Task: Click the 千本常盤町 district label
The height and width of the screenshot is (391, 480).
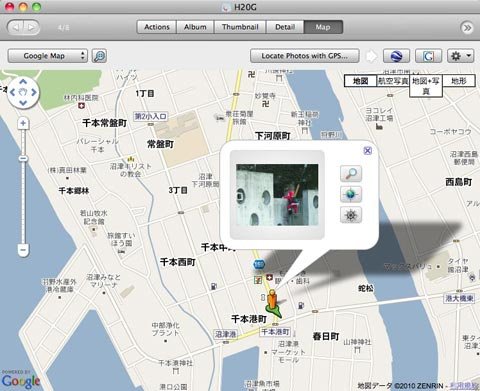Action: click(x=105, y=123)
